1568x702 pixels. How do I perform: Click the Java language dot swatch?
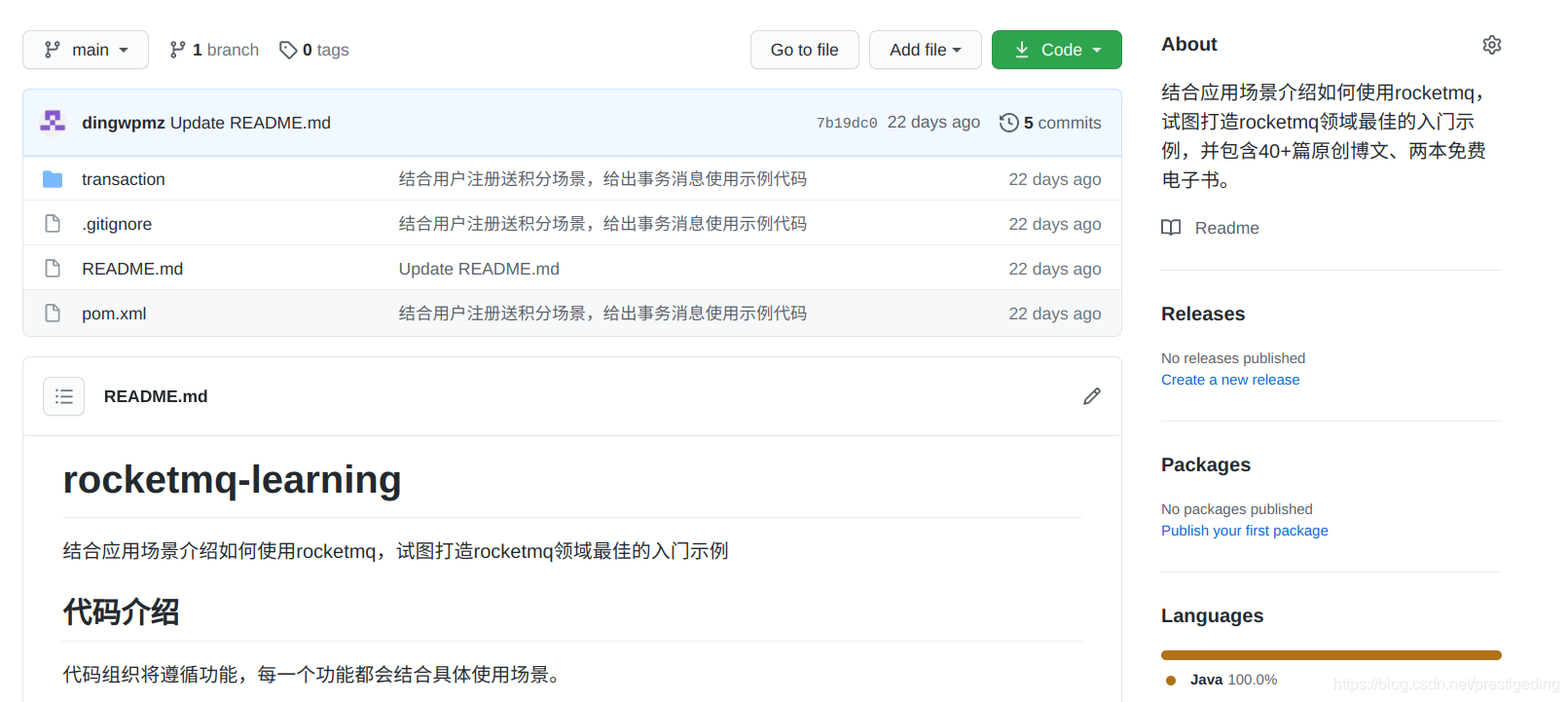coord(1171,681)
